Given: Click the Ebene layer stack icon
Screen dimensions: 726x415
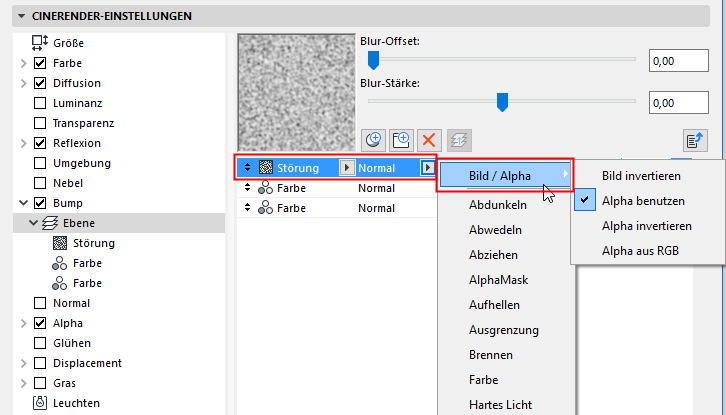Looking at the screenshot, I should [50, 223].
